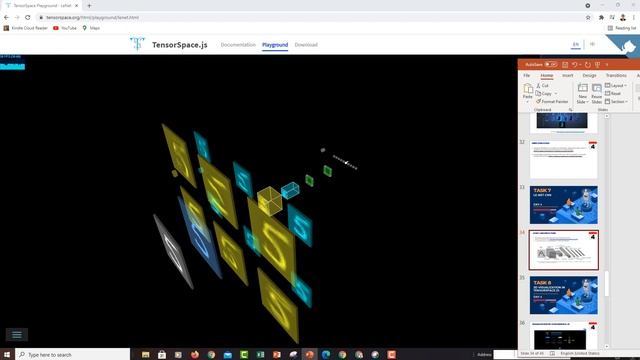Switch to the Home ribbon tab

(547, 76)
